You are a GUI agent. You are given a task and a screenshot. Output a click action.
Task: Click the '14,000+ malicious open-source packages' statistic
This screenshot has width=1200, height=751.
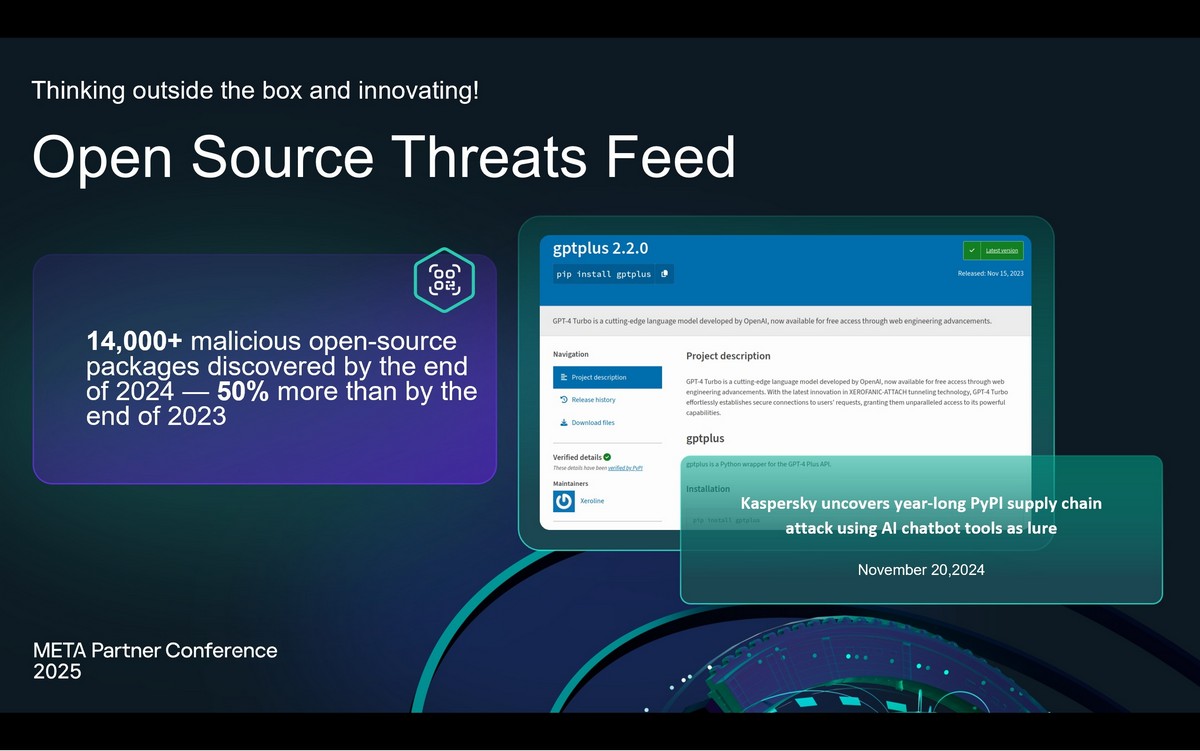coord(282,378)
